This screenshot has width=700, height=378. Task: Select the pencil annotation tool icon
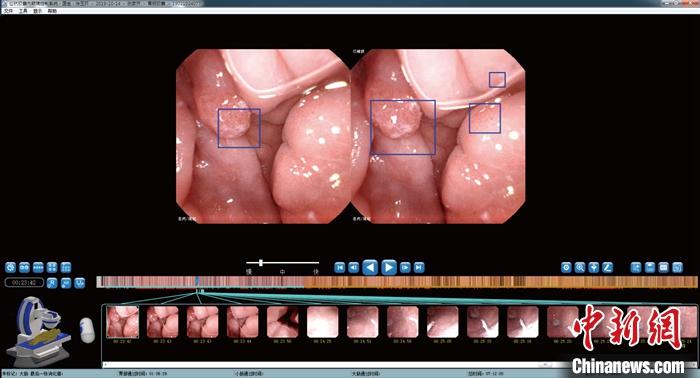point(607,267)
